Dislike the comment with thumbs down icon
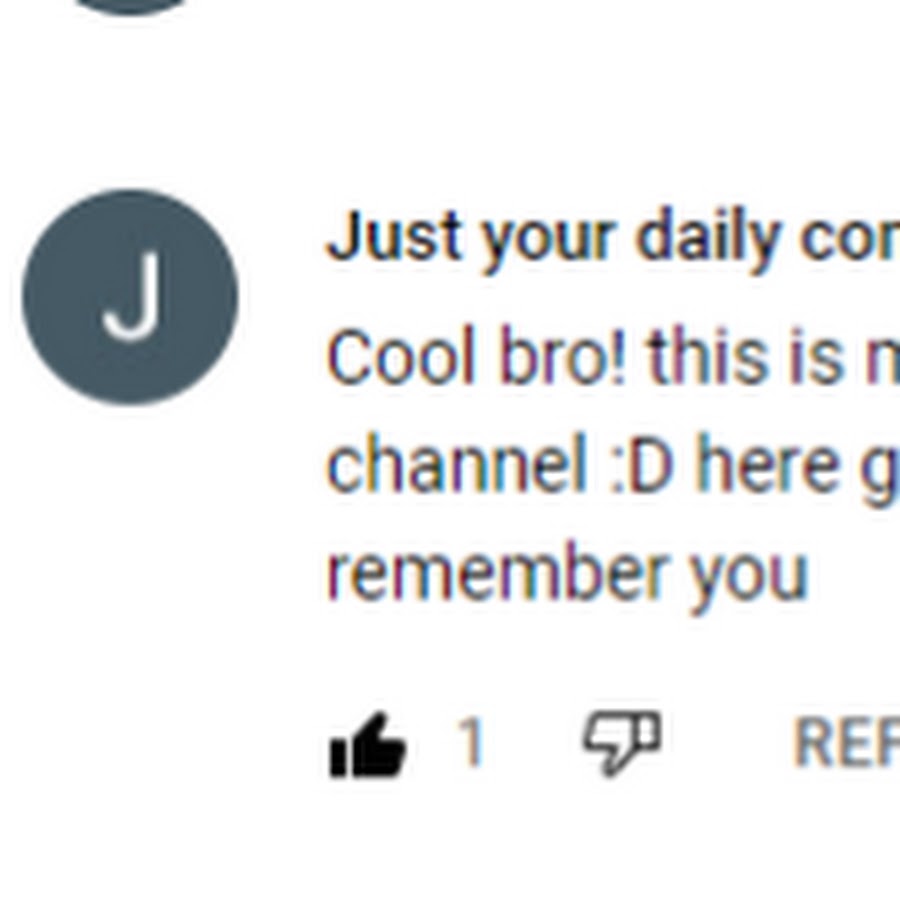Image resolution: width=900 pixels, height=900 pixels. pos(622,743)
